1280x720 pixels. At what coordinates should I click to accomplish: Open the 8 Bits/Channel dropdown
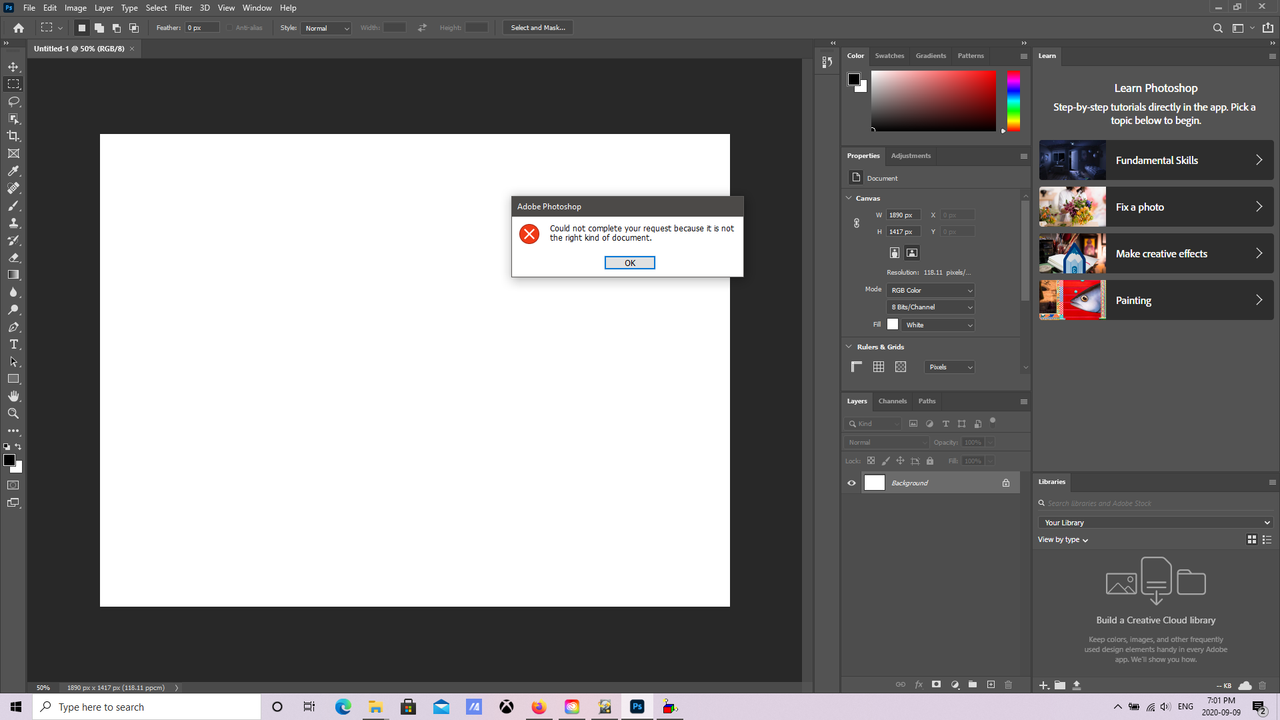pos(930,307)
